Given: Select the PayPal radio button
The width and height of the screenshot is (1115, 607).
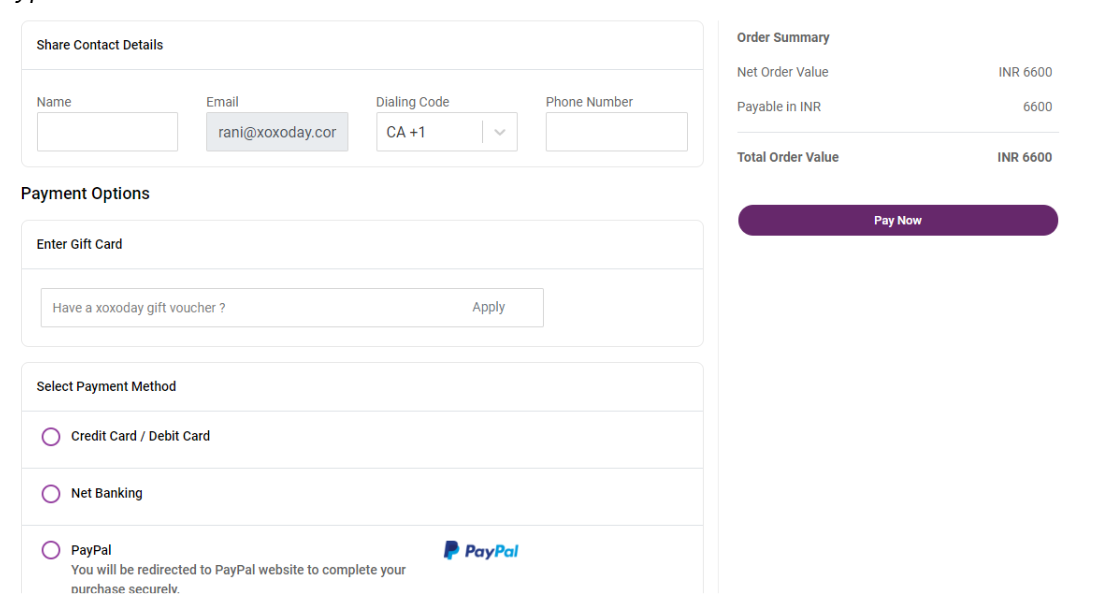Looking at the screenshot, I should pos(50,550).
